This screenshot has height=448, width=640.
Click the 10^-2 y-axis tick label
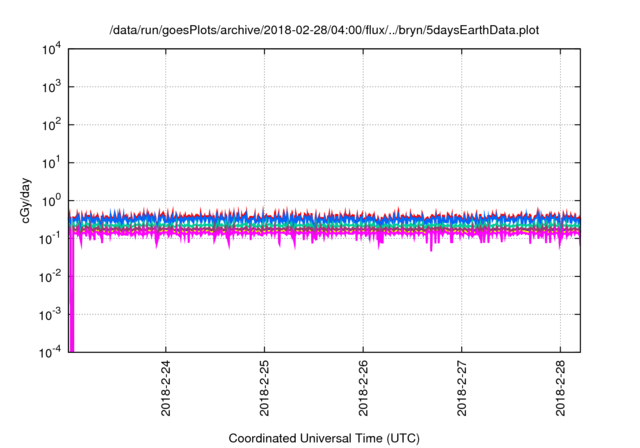tap(50, 277)
